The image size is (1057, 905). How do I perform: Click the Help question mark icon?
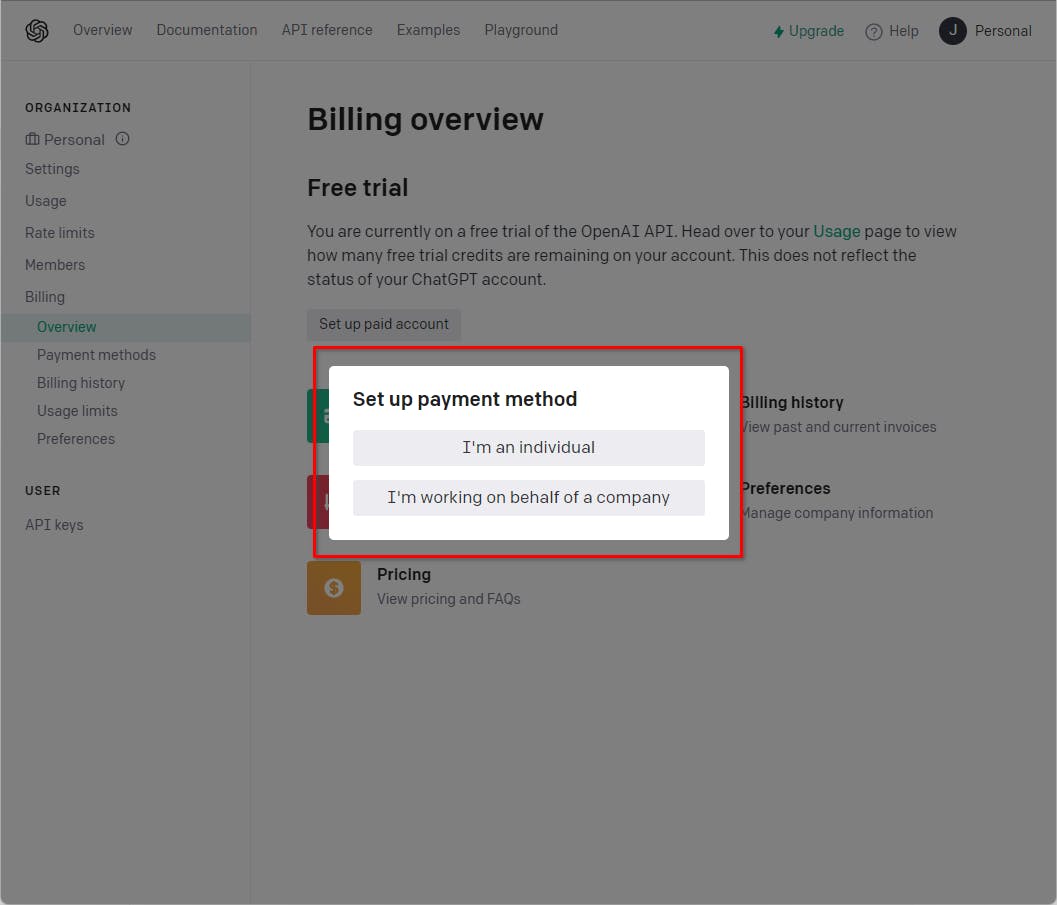874,31
